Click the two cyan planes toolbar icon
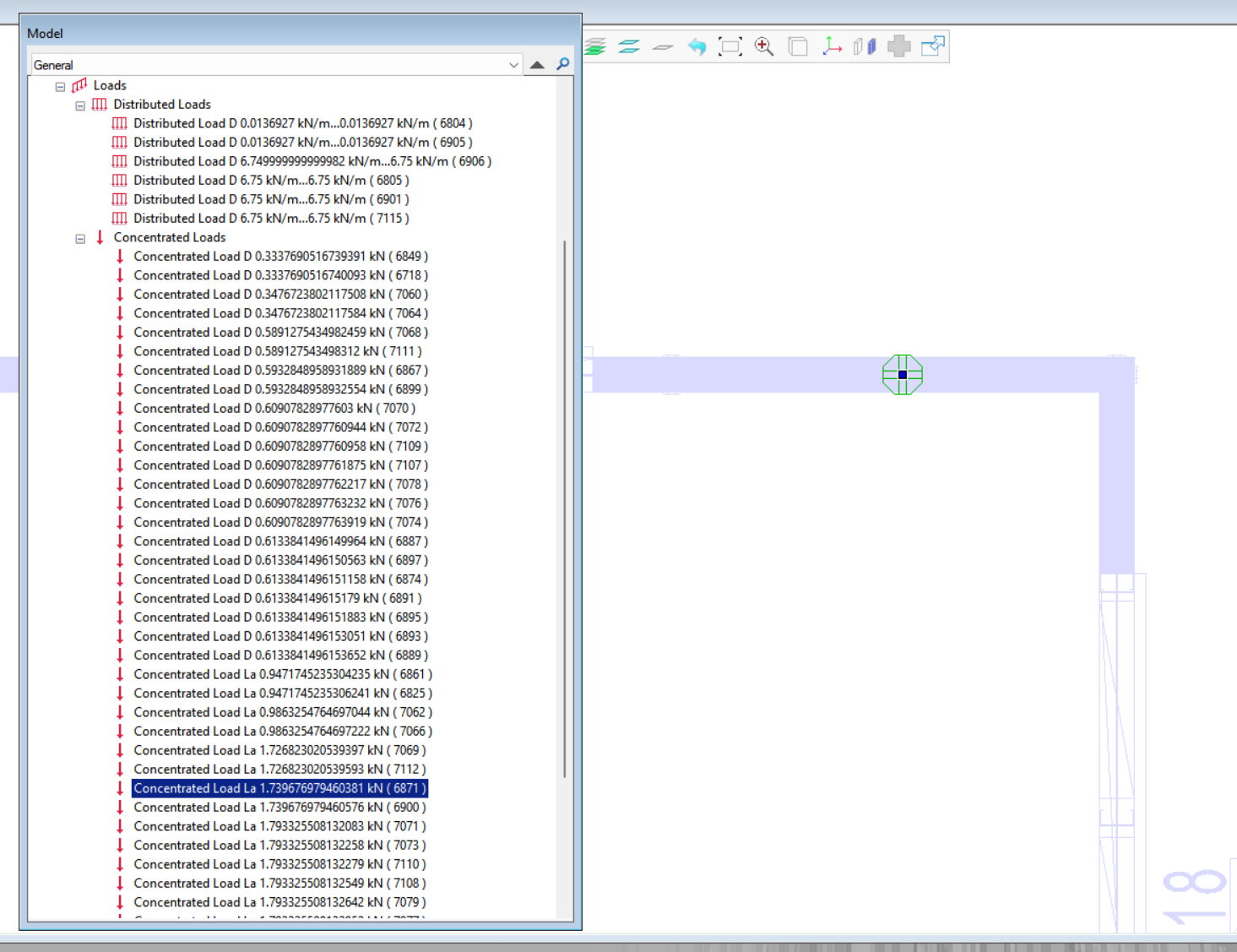The image size is (1237, 952). point(629,47)
